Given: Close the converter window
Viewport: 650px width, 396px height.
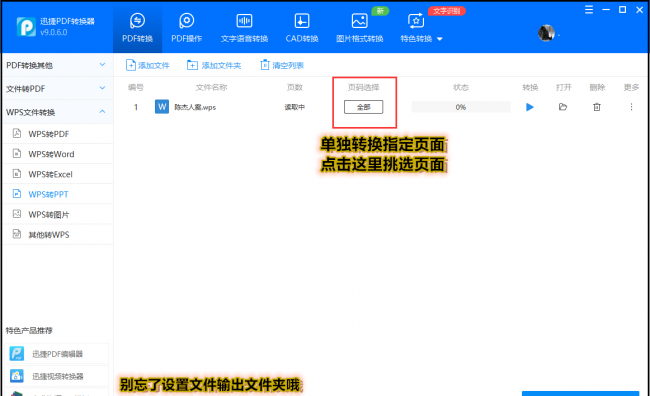Looking at the screenshot, I should pyautogui.click(x=639, y=10).
